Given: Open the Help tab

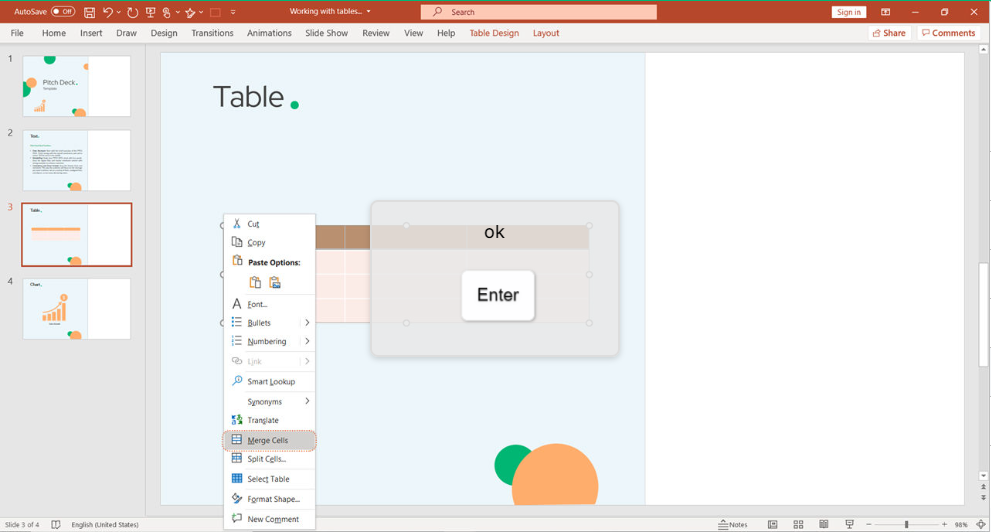Looking at the screenshot, I should [x=446, y=33].
